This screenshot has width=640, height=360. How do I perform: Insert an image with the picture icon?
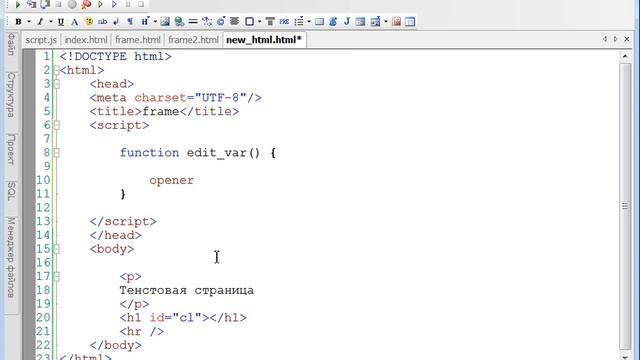click(165, 22)
